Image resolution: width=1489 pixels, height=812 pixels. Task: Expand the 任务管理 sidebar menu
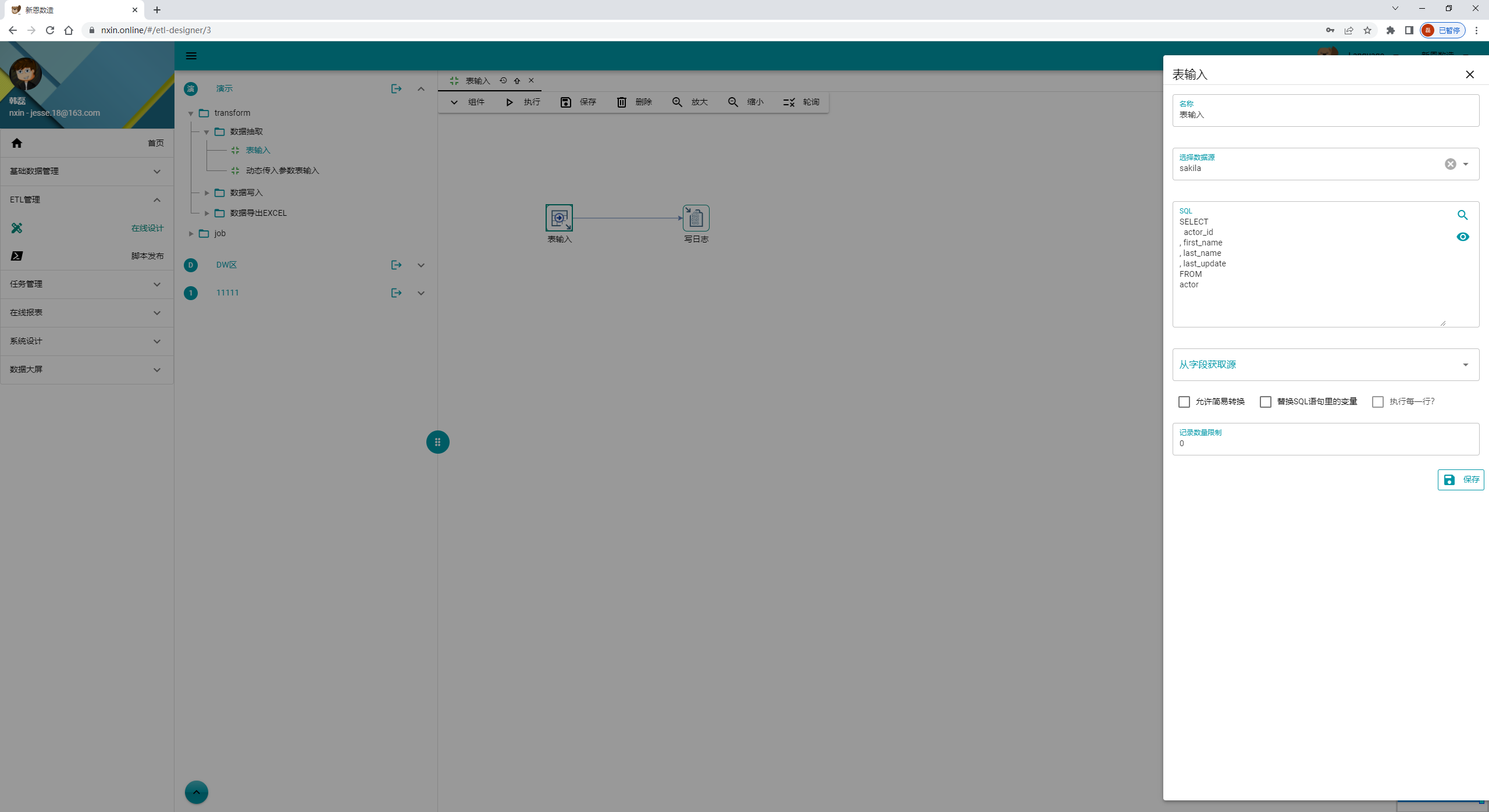pos(87,284)
